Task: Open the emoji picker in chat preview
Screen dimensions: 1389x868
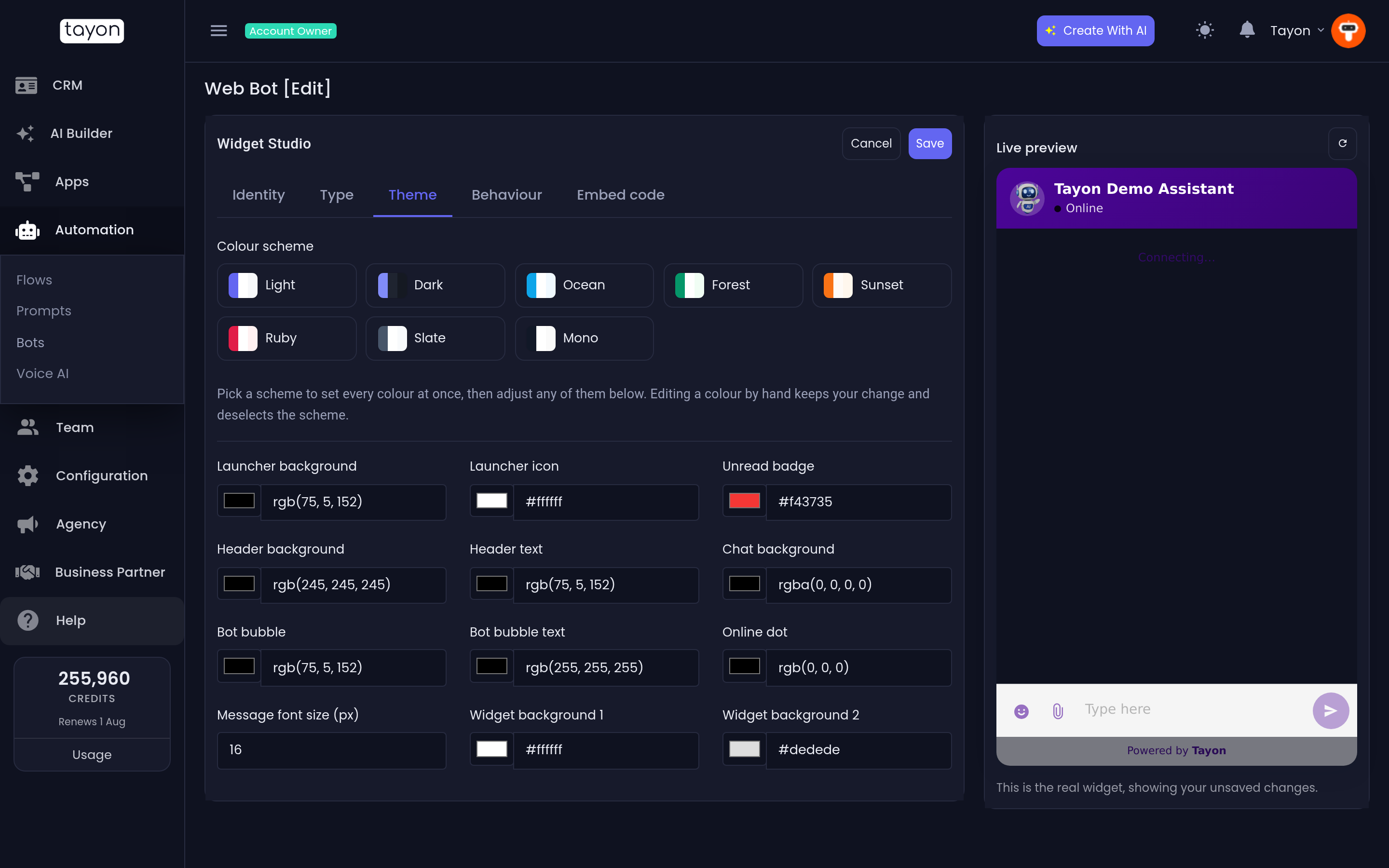Action: (x=1021, y=711)
